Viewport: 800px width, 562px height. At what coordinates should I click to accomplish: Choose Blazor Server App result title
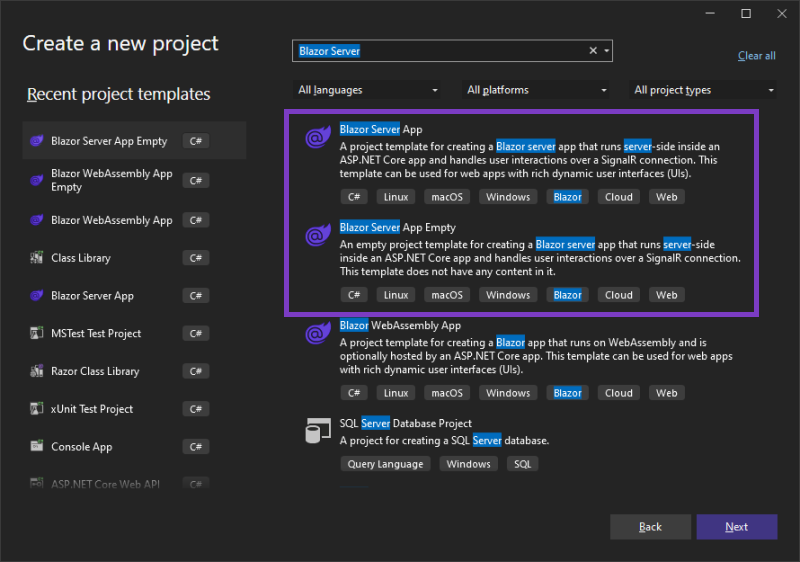[x=381, y=129]
